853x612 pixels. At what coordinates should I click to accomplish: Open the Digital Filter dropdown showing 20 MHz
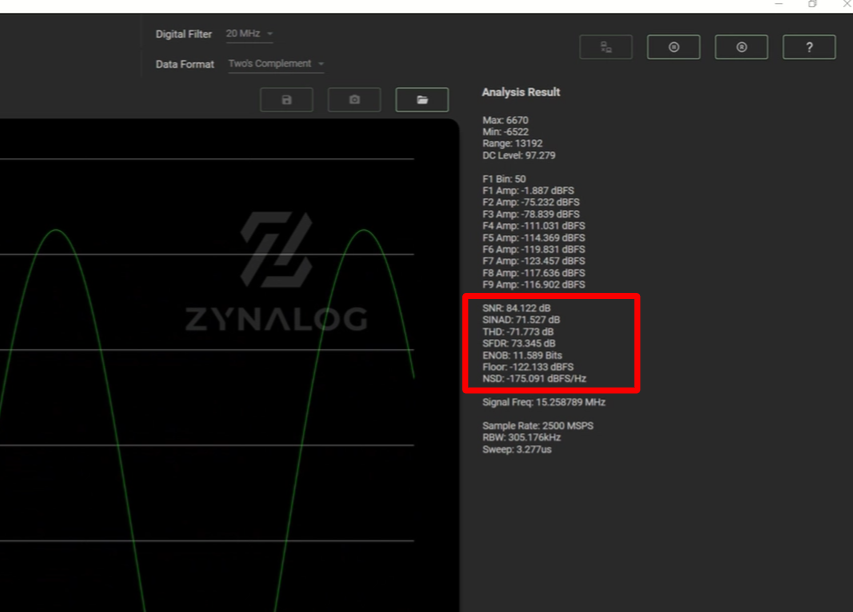click(249, 34)
